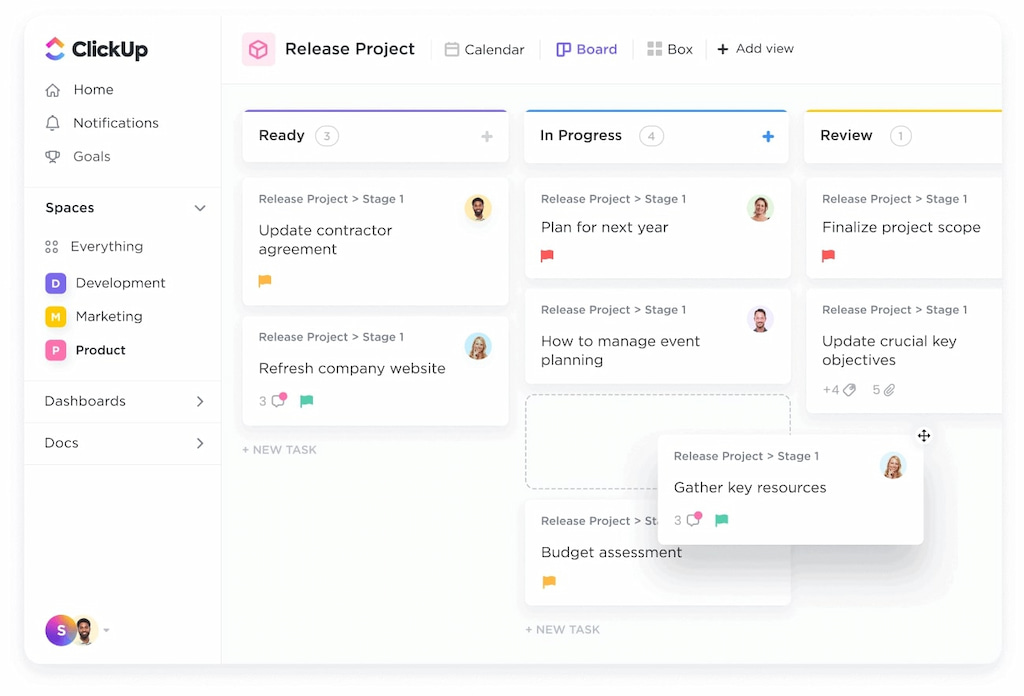Screen dimensions: 1024x696
Task: Click tag icon on Update crucial key objectives
Action: click(849, 390)
